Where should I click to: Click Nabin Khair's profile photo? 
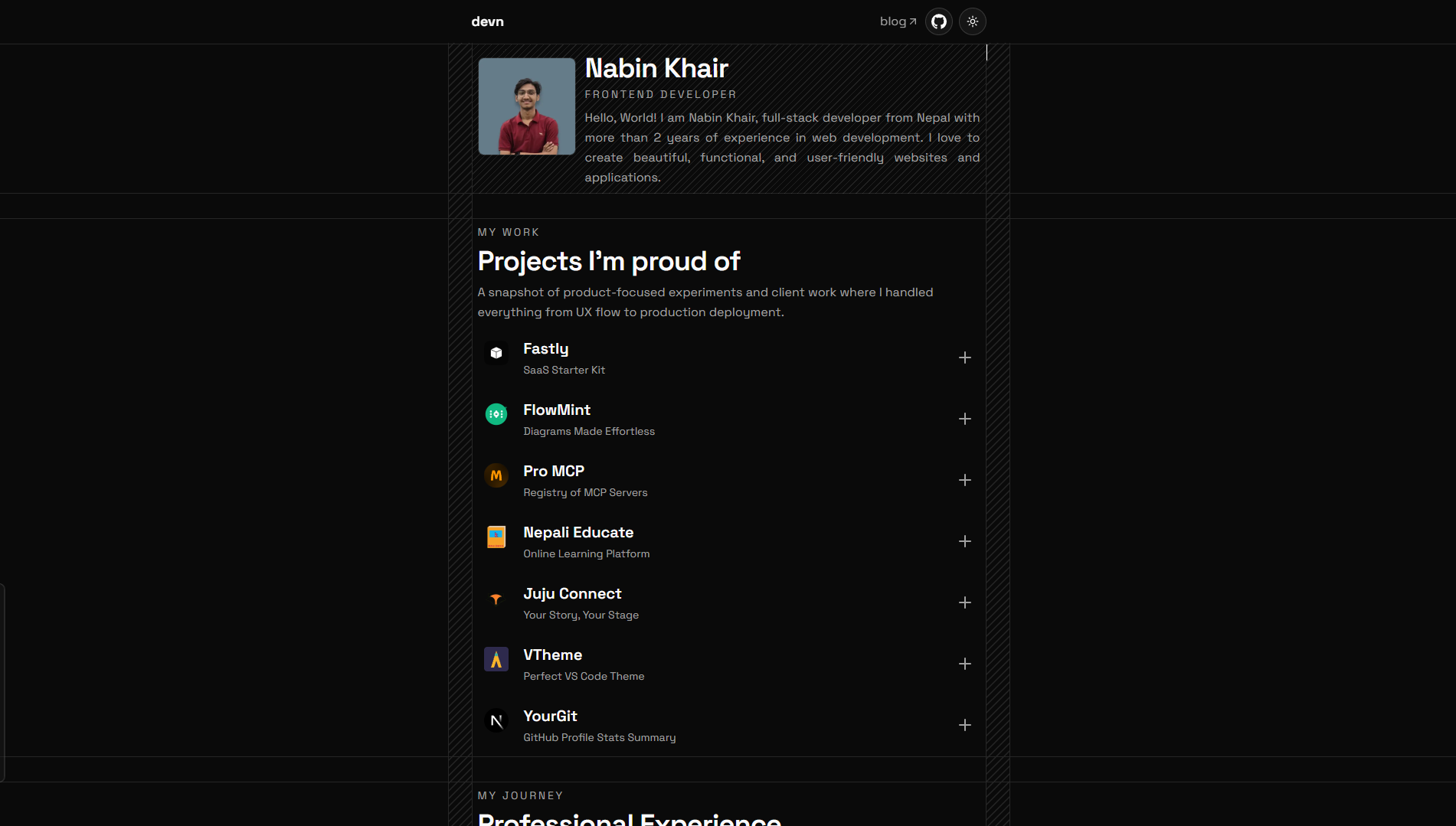pyautogui.click(x=526, y=106)
